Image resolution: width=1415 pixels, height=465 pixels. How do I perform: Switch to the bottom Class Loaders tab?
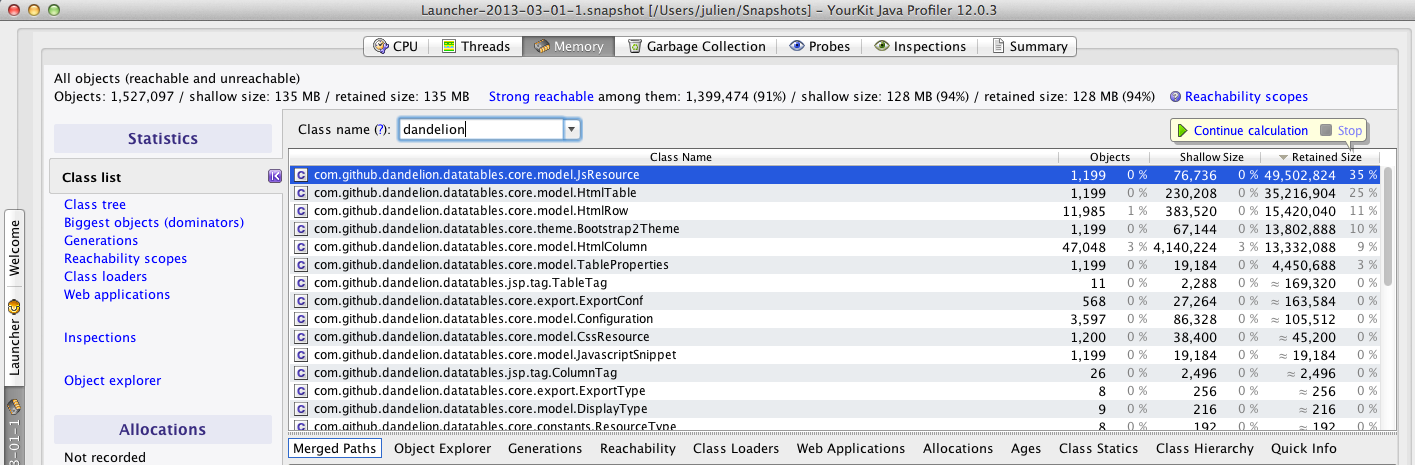tap(736, 448)
